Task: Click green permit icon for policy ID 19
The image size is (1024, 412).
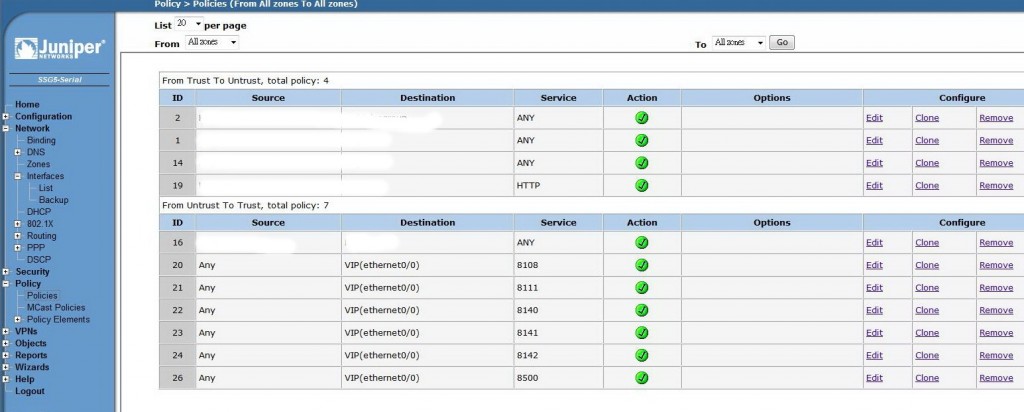Action: pos(641,185)
